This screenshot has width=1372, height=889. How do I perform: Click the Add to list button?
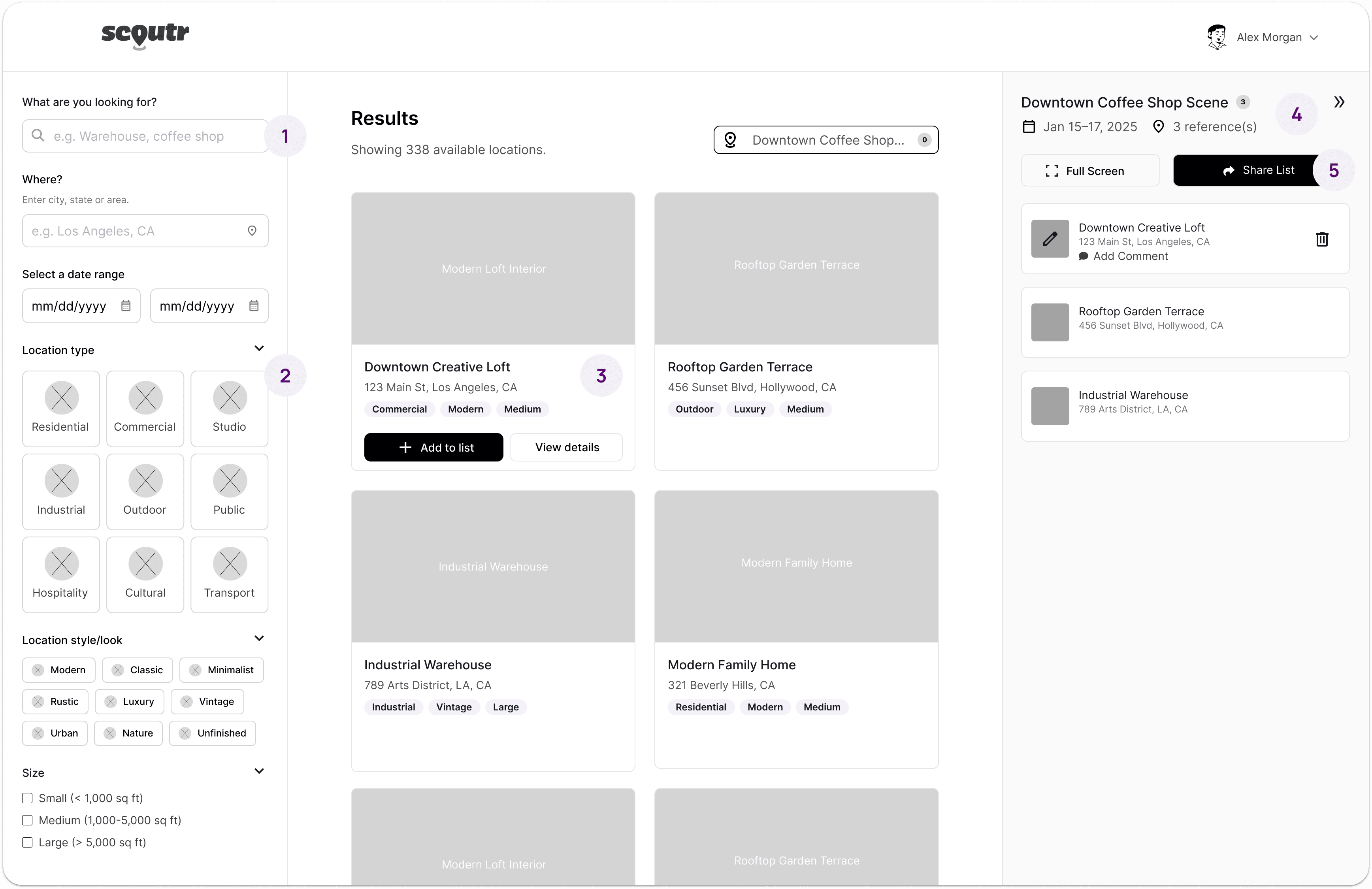[433, 447]
